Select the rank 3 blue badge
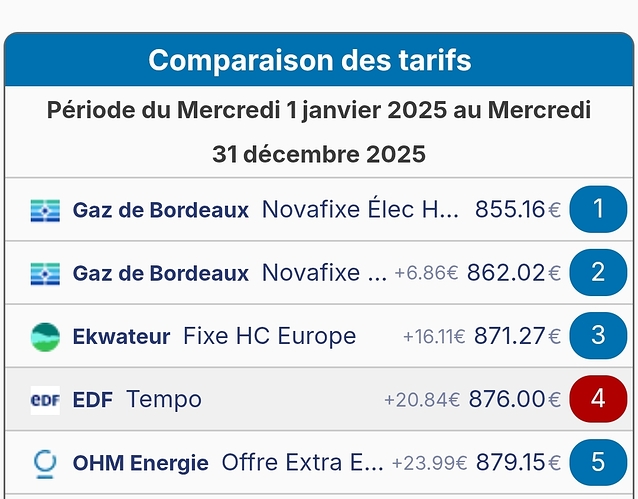Viewport: 638px width, 499px height. coord(598,335)
